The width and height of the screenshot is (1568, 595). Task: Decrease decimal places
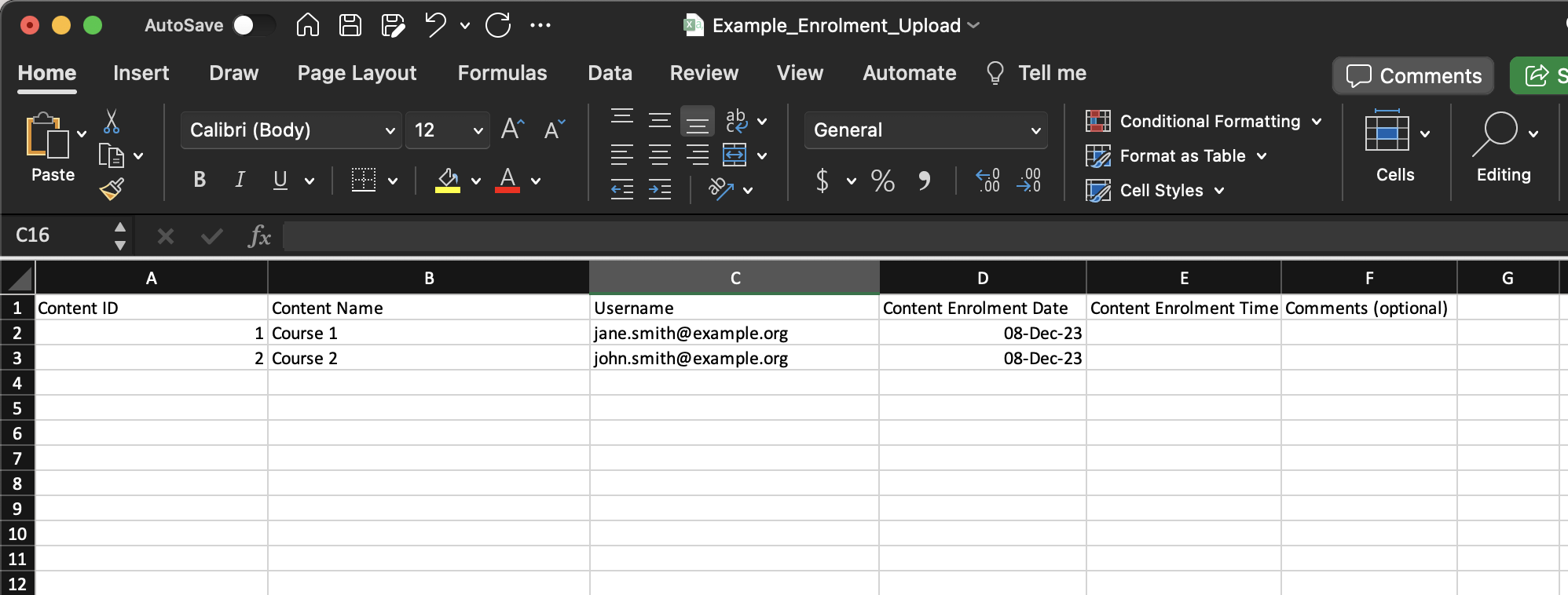click(1028, 181)
